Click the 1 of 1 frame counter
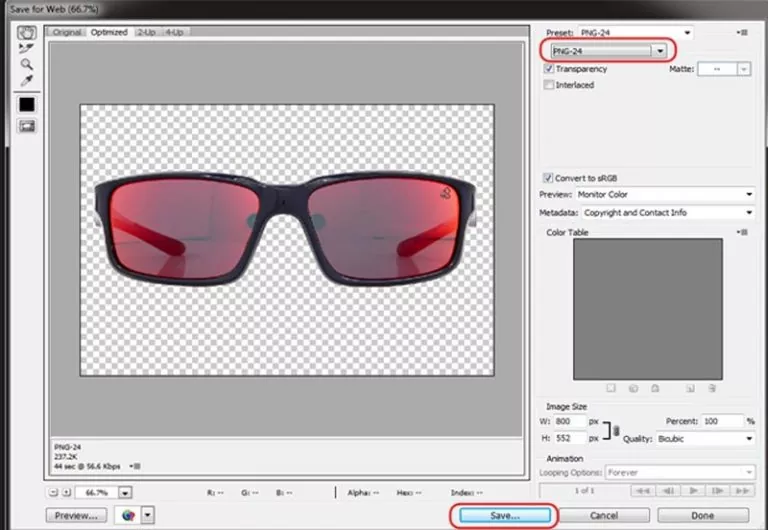The width and height of the screenshot is (768, 530). [585, 490]
